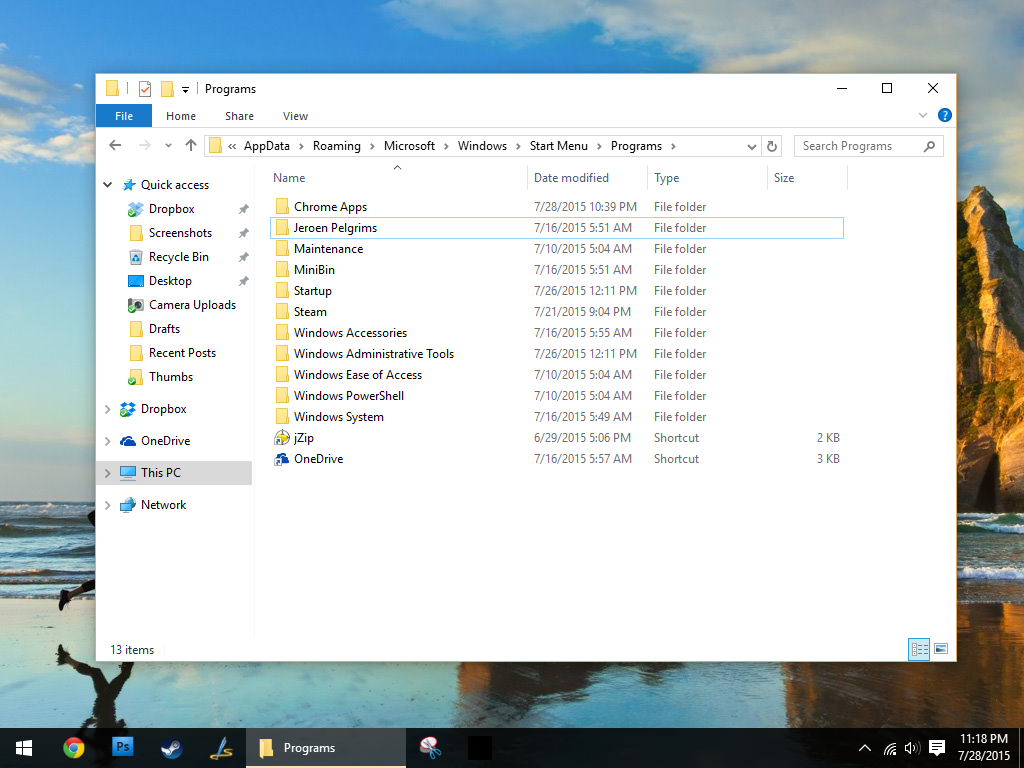Select the jZip shortcut icon

tap(282, 438)
